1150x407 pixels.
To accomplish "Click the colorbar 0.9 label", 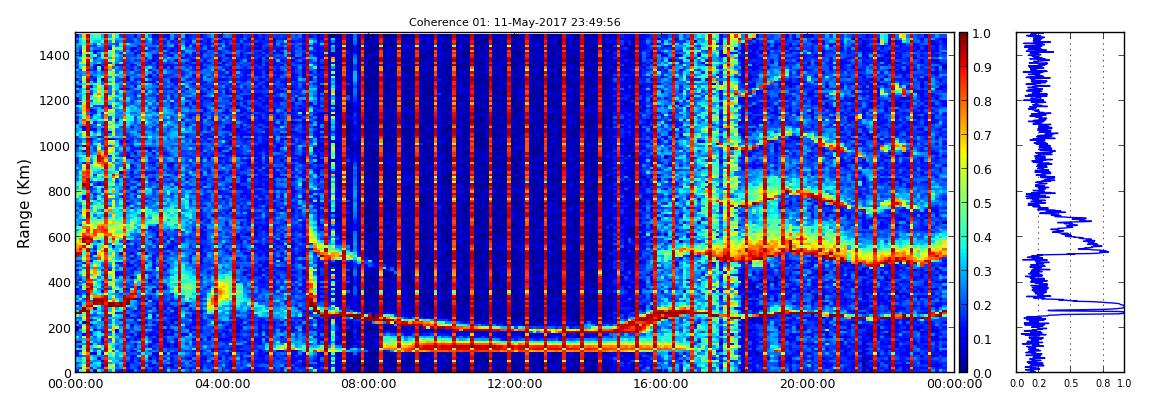I will (984, 67).
